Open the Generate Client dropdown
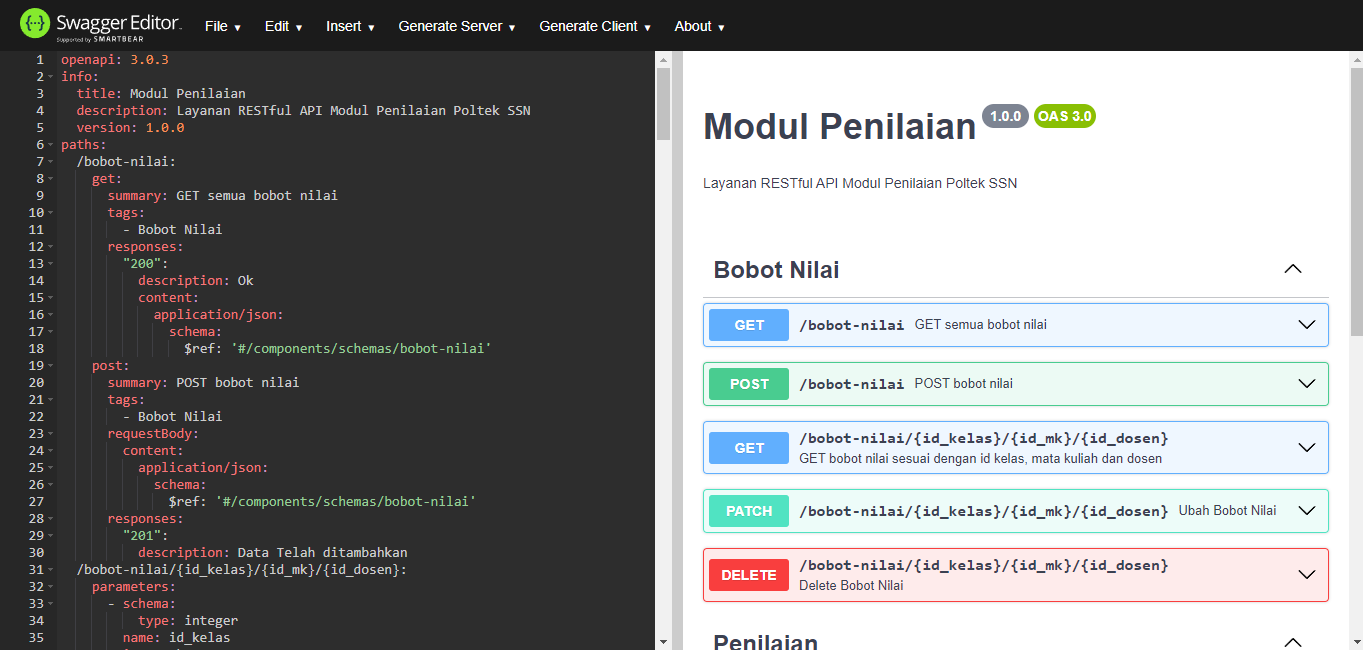The image size is (1363, 650). (x=594, y=27)
